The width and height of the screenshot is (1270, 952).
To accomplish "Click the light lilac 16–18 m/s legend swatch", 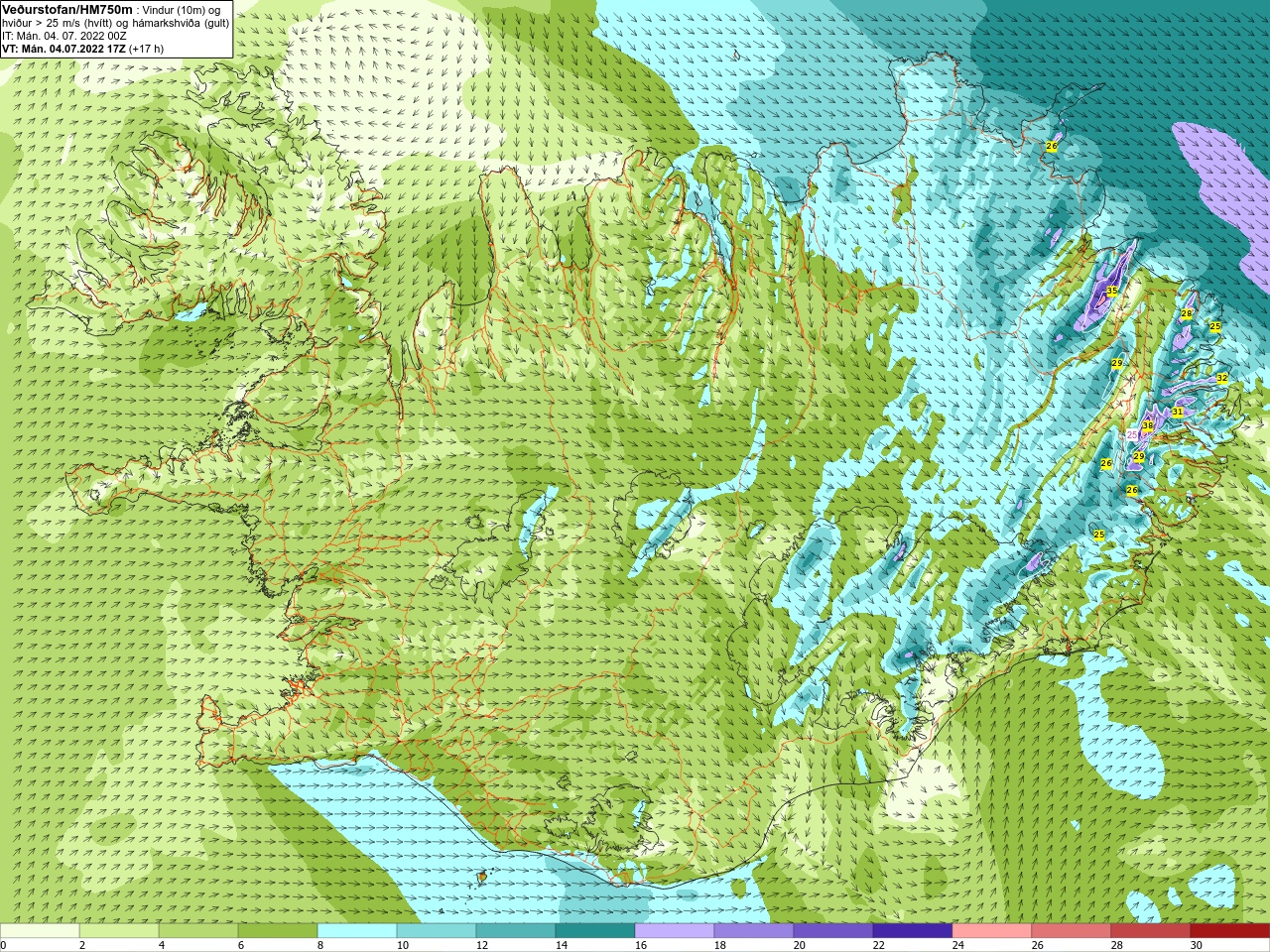I will click(x=675, y=930).
